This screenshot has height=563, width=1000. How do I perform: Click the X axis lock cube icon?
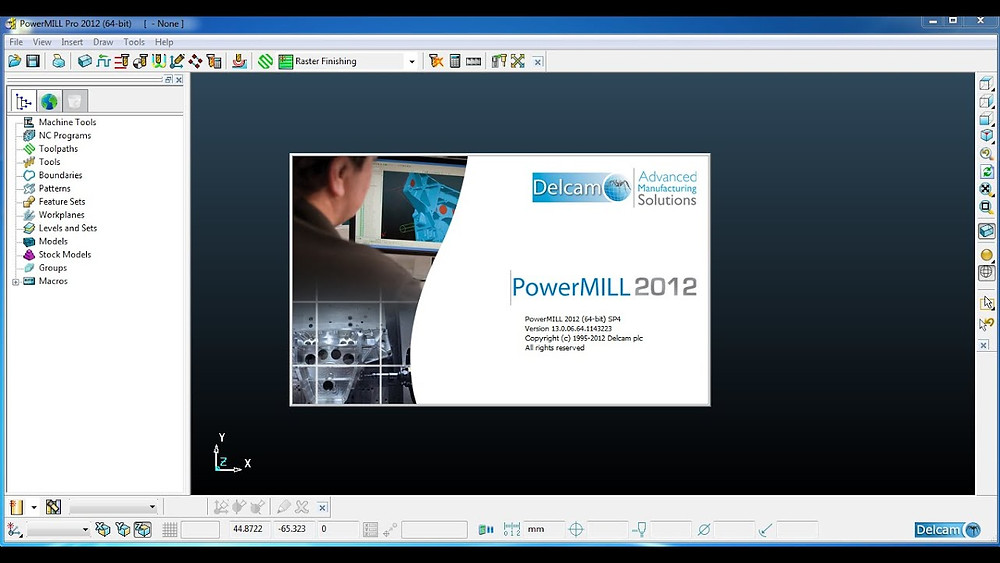click(x=102, y=529)
